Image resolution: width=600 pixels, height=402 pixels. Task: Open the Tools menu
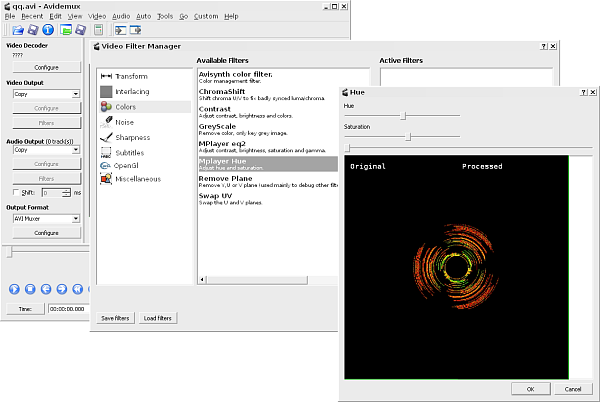point(165,17)
